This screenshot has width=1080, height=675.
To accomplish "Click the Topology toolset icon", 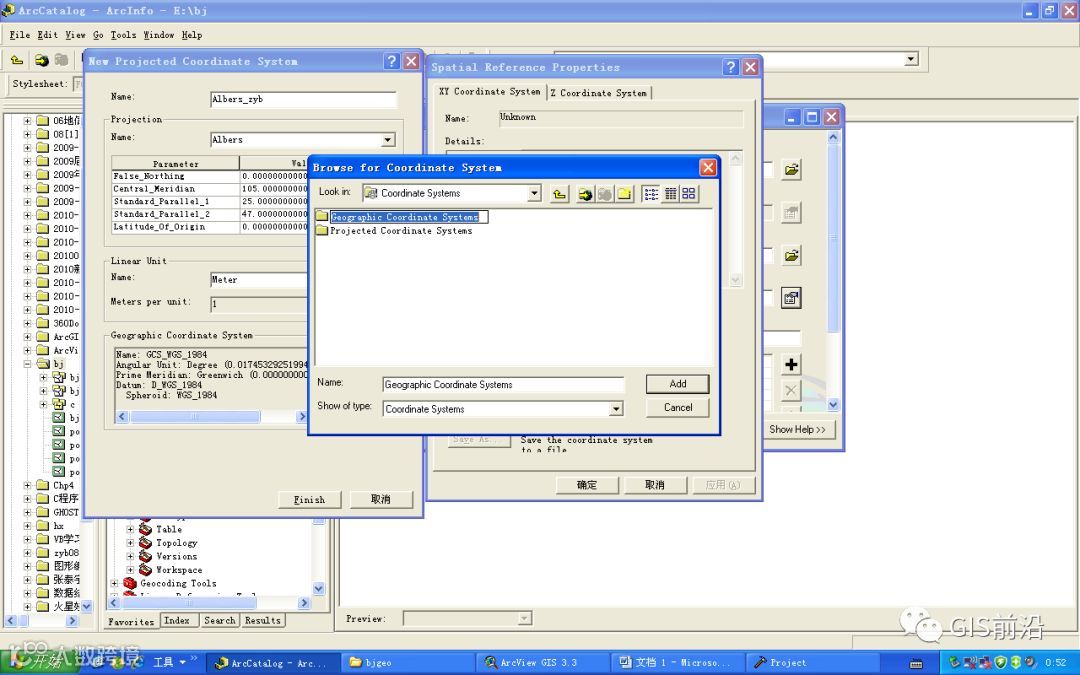I will click(x=145, y=543).
